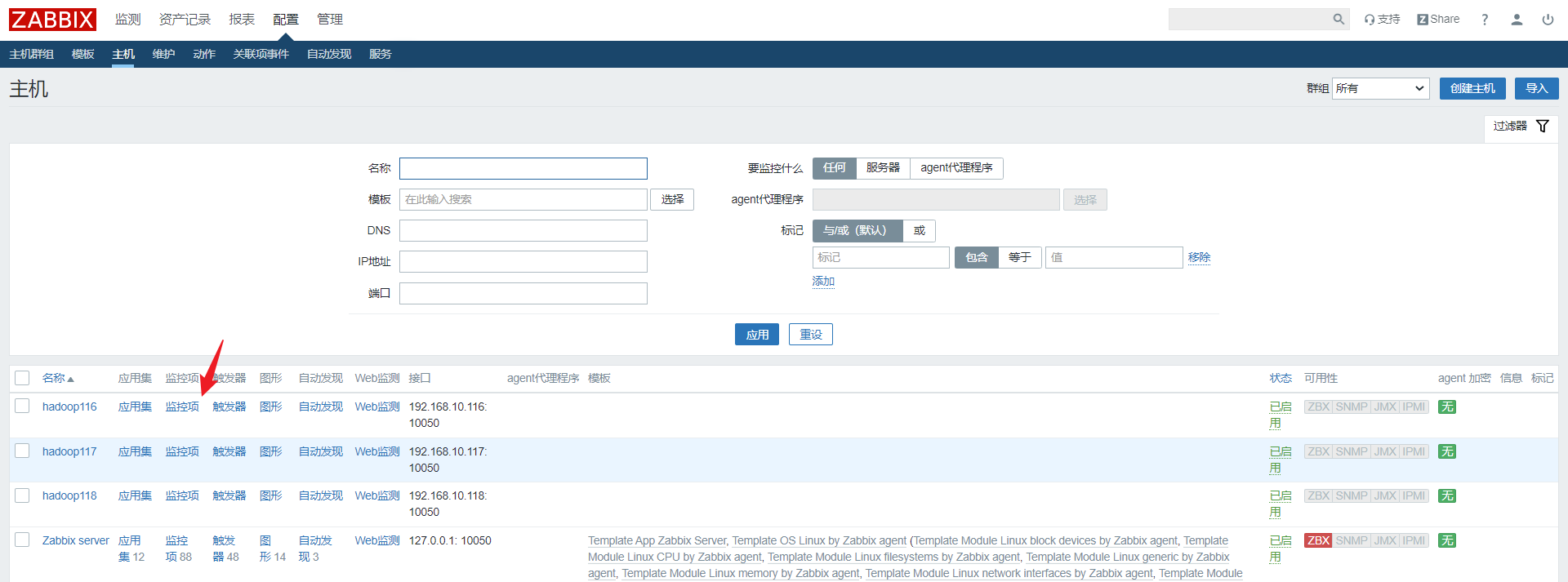Open the 监测 top menu
The height and width of the screenshot is (582, 1568).
127,19
